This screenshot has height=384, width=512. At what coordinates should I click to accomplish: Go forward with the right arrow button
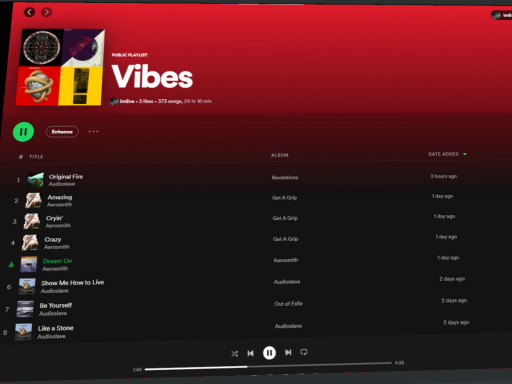coord(46,12)
